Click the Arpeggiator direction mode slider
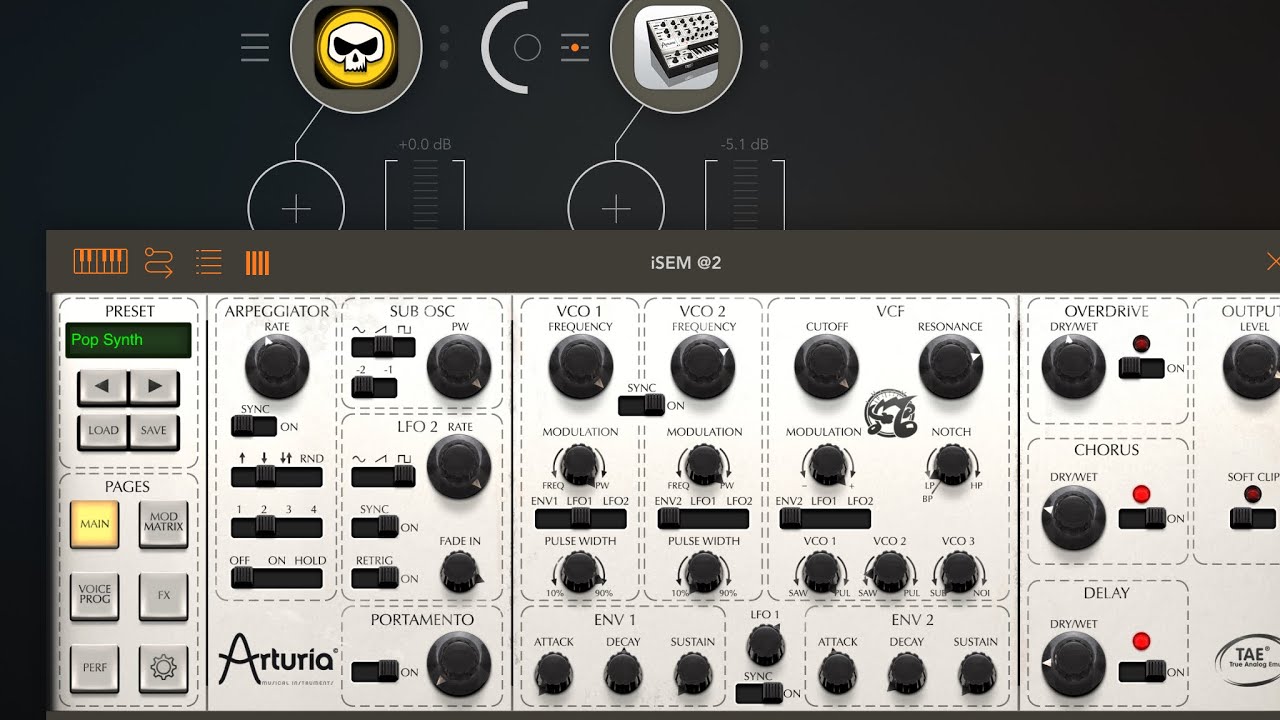This screenshot has height=720, width=1280. tap(277, 477)
